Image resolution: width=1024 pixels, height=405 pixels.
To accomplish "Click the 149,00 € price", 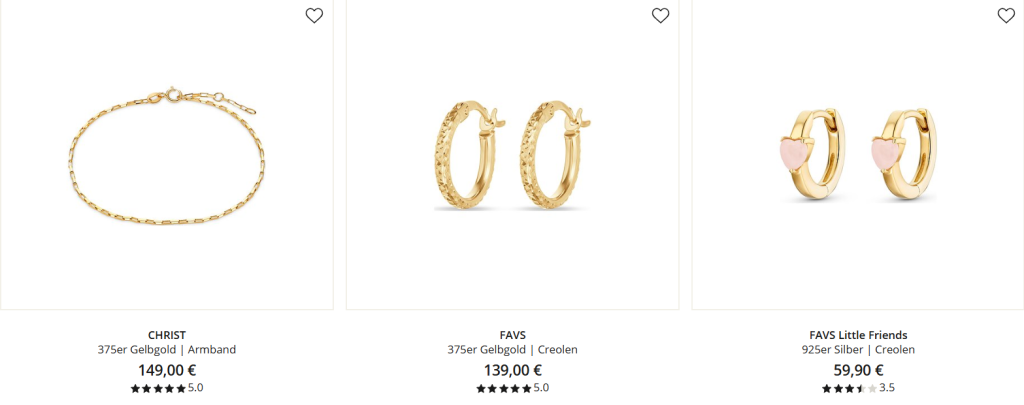I will pyautogui.click(x=167, y=370).
